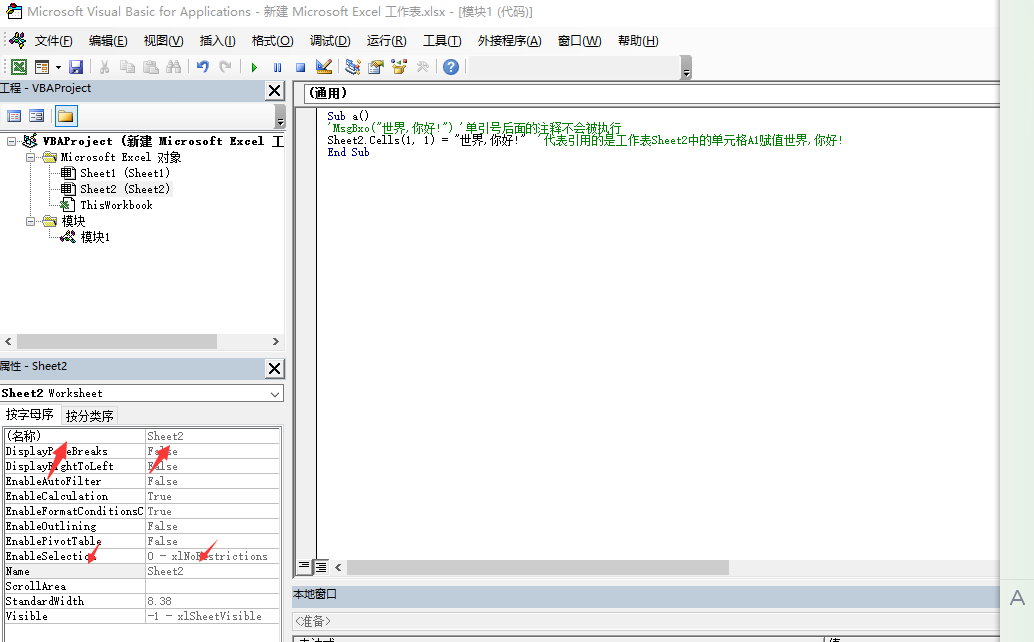The width and height of the screenshot is (1034, 642).
Task: Click the StandardWidth value 8.38
Action: point(212,601)
